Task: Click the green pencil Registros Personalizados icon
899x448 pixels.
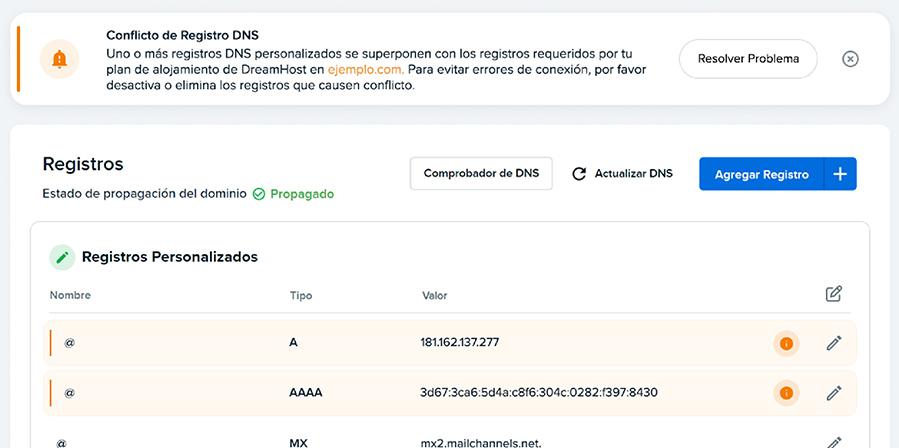Action: (63, 257)
